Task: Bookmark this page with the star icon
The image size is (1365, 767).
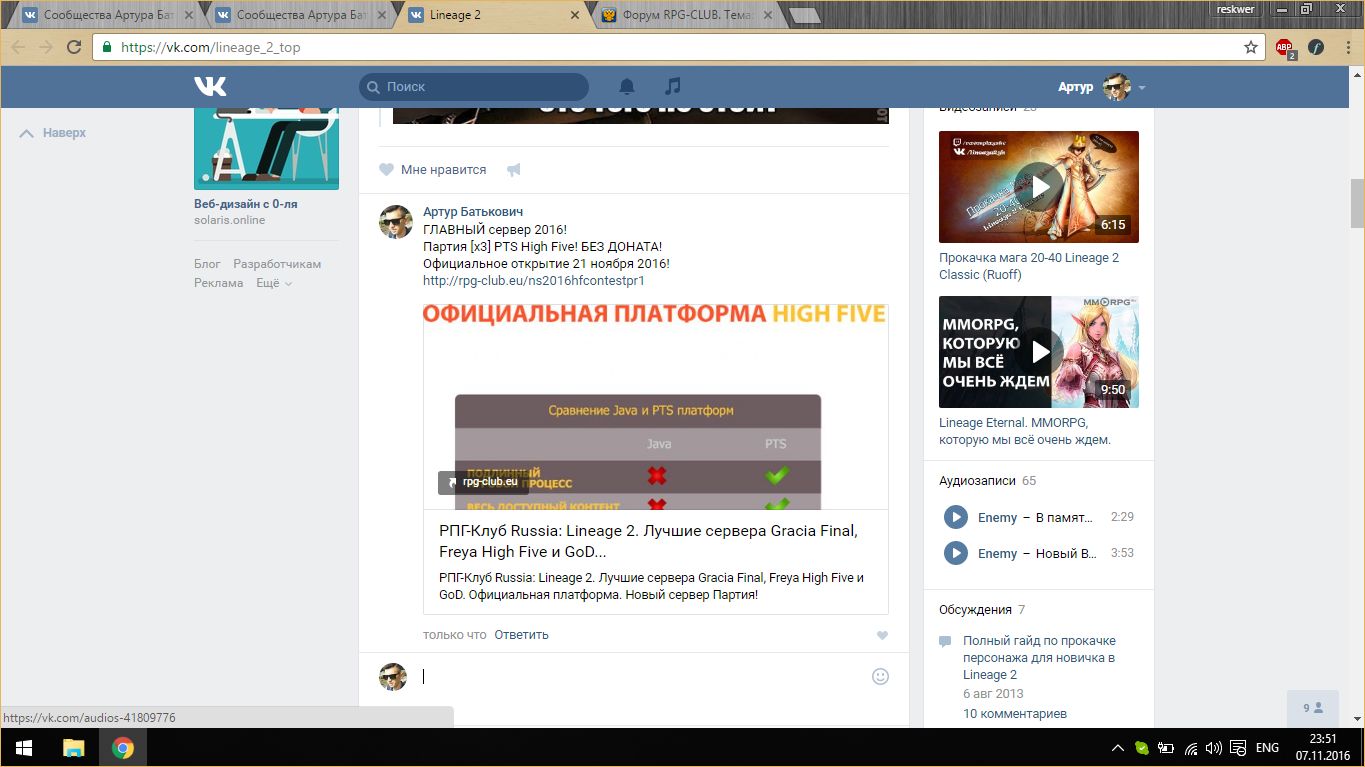Action: 1251,47
